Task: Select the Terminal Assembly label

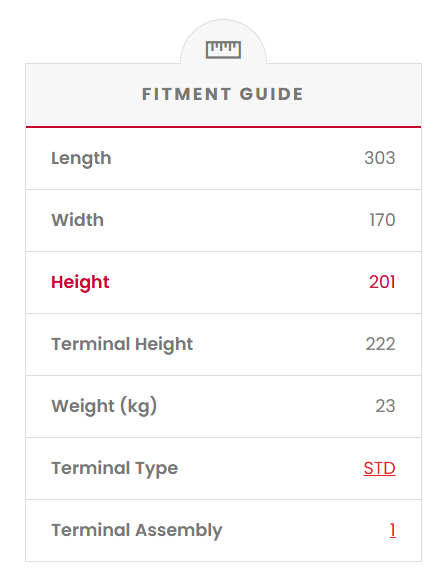Action: 137,531
